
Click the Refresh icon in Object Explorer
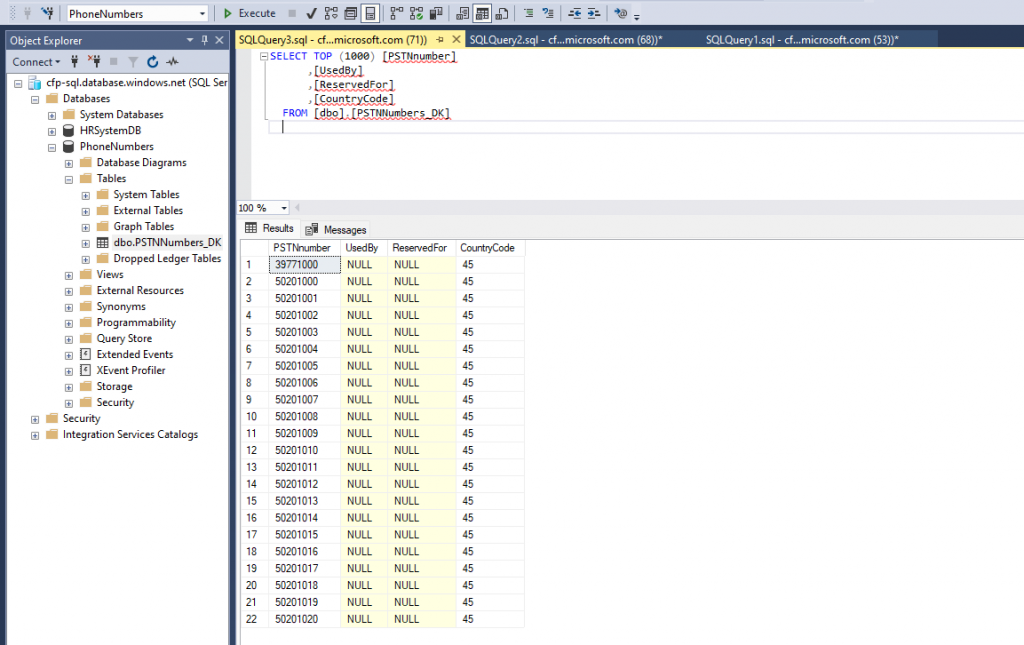(153, 62)
